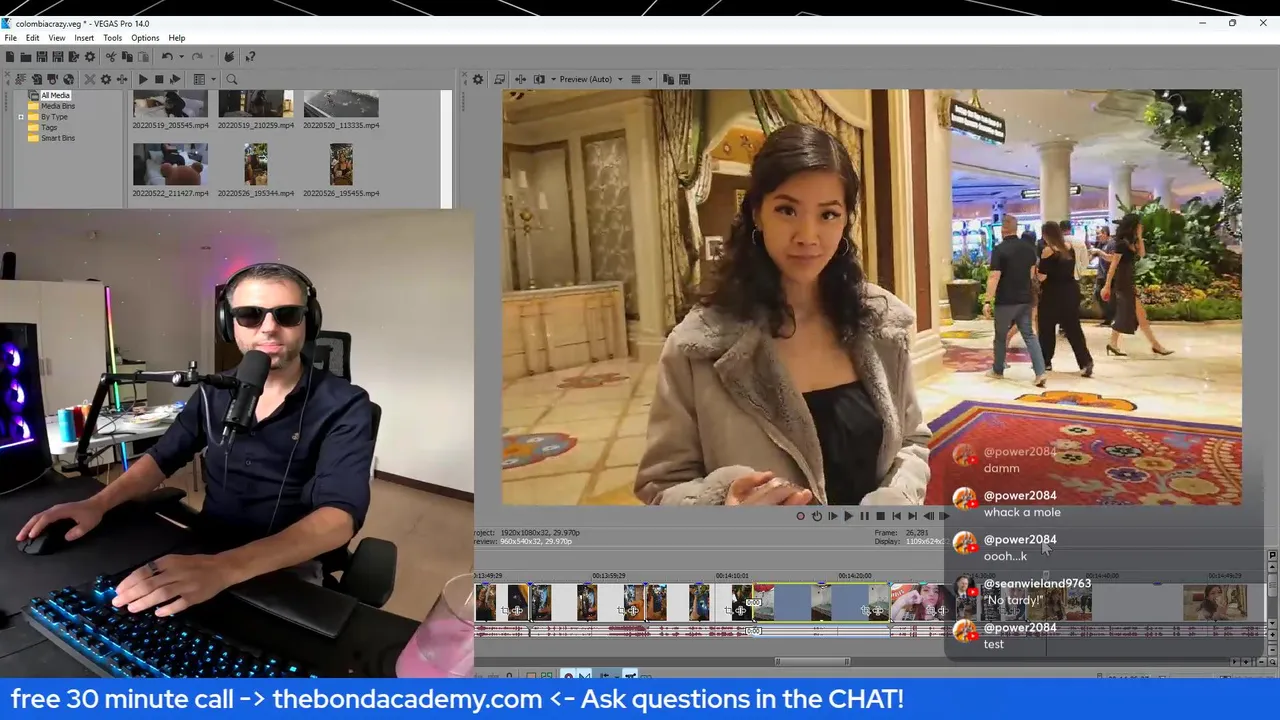Open Video Preview properties gear
Viewport: 1280px width, 720px height.
click(478, 79)
